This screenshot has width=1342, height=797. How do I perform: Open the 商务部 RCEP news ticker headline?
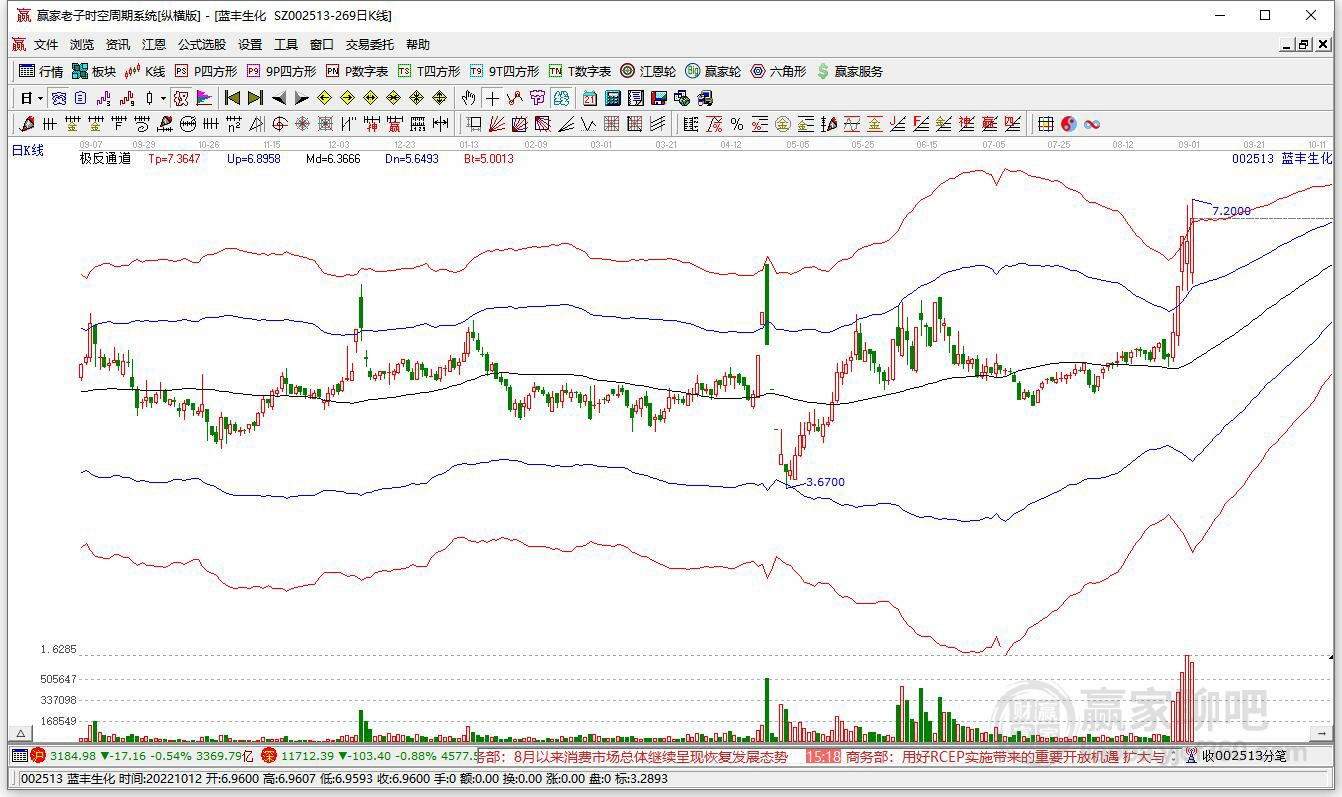point(1005,757)
